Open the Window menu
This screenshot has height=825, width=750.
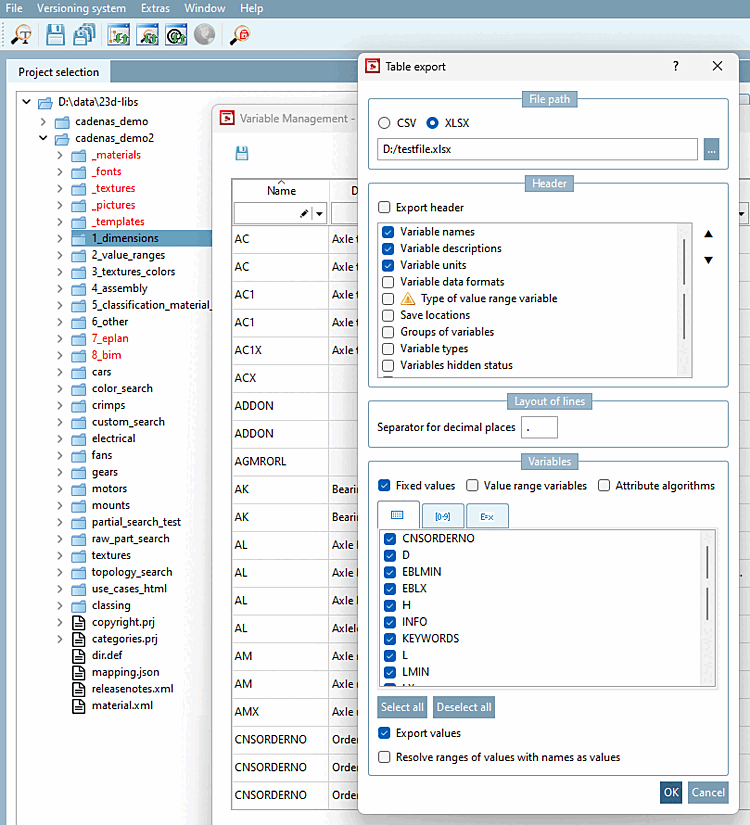(x=205, y=8)
